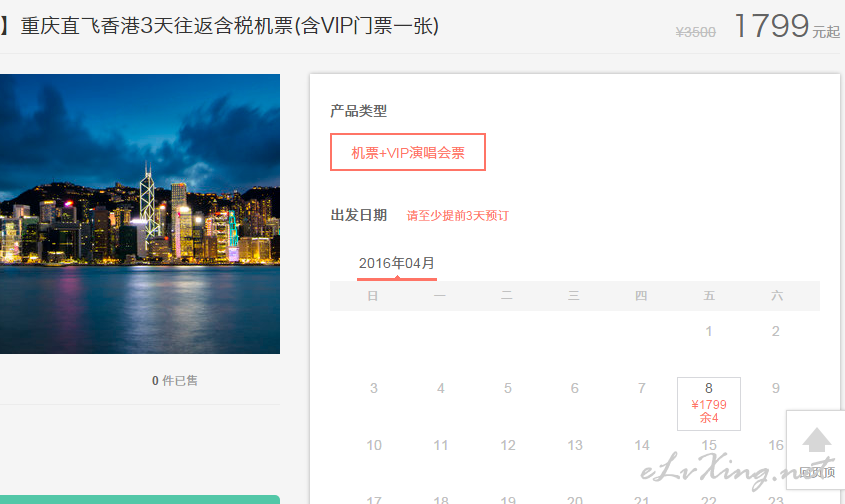The image size is (845, 504).
Task: Pick date 13 in the calendar
Action: 574,445
